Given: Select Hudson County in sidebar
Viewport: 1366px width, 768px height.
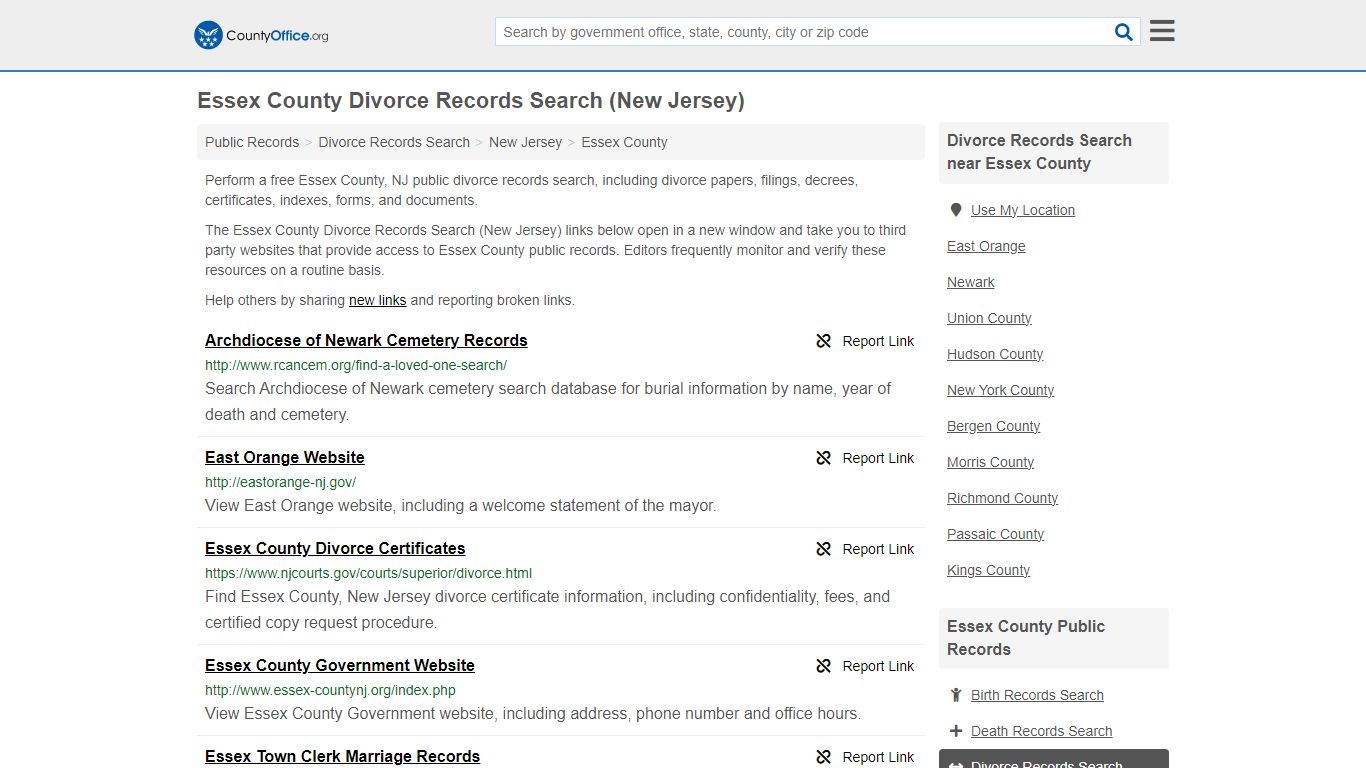Looking at the screenshot, I should pyautogui.click(x=995, y=354).
